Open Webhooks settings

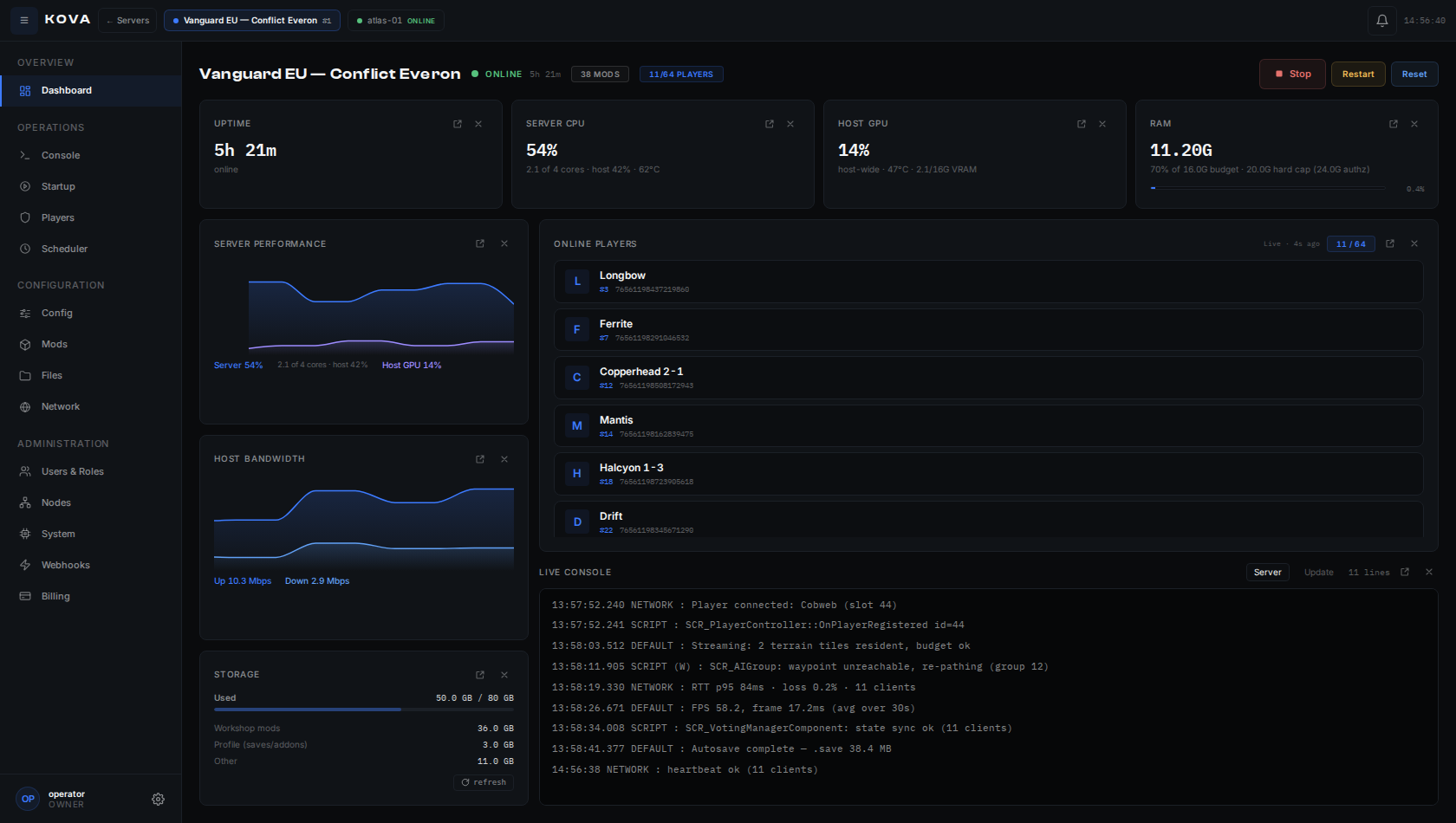tap(91, 565)
